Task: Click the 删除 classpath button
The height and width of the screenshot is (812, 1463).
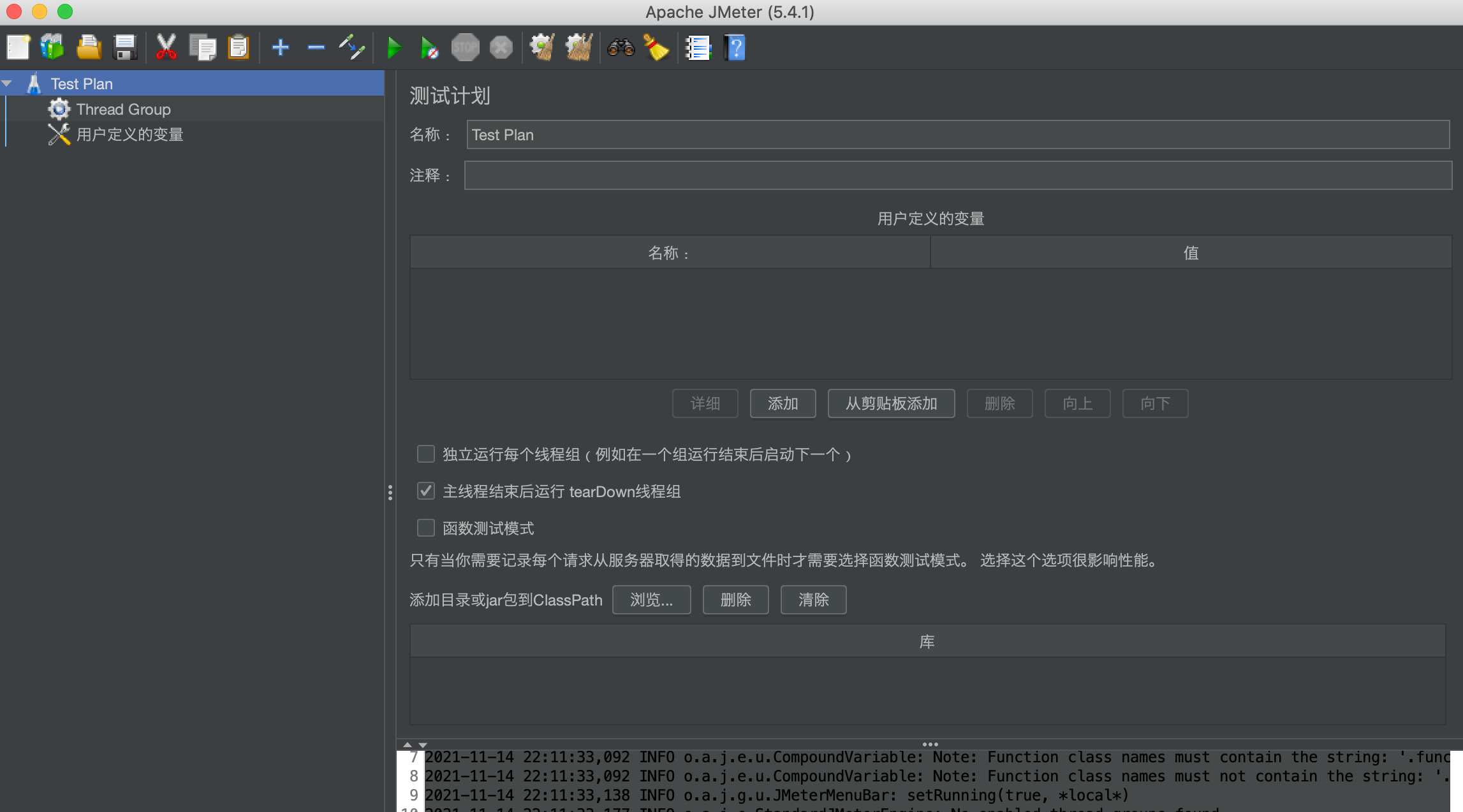Action: click(x=735, y=600)
